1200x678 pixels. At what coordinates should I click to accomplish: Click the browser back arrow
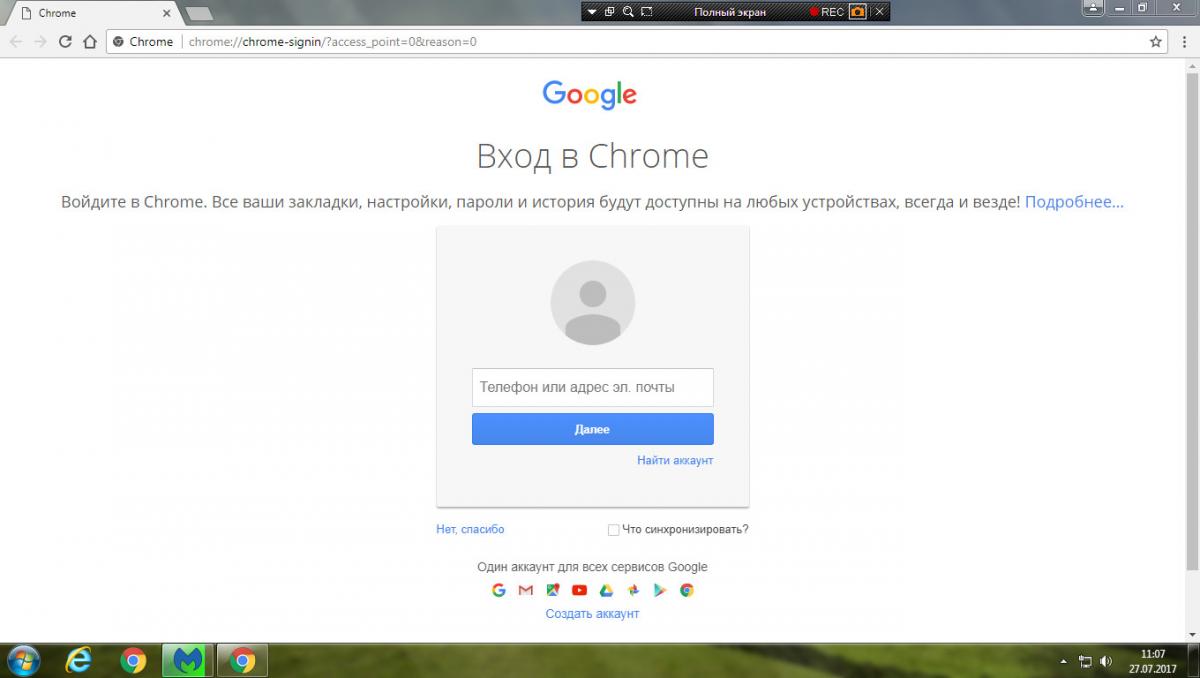(x=16, y=42)
